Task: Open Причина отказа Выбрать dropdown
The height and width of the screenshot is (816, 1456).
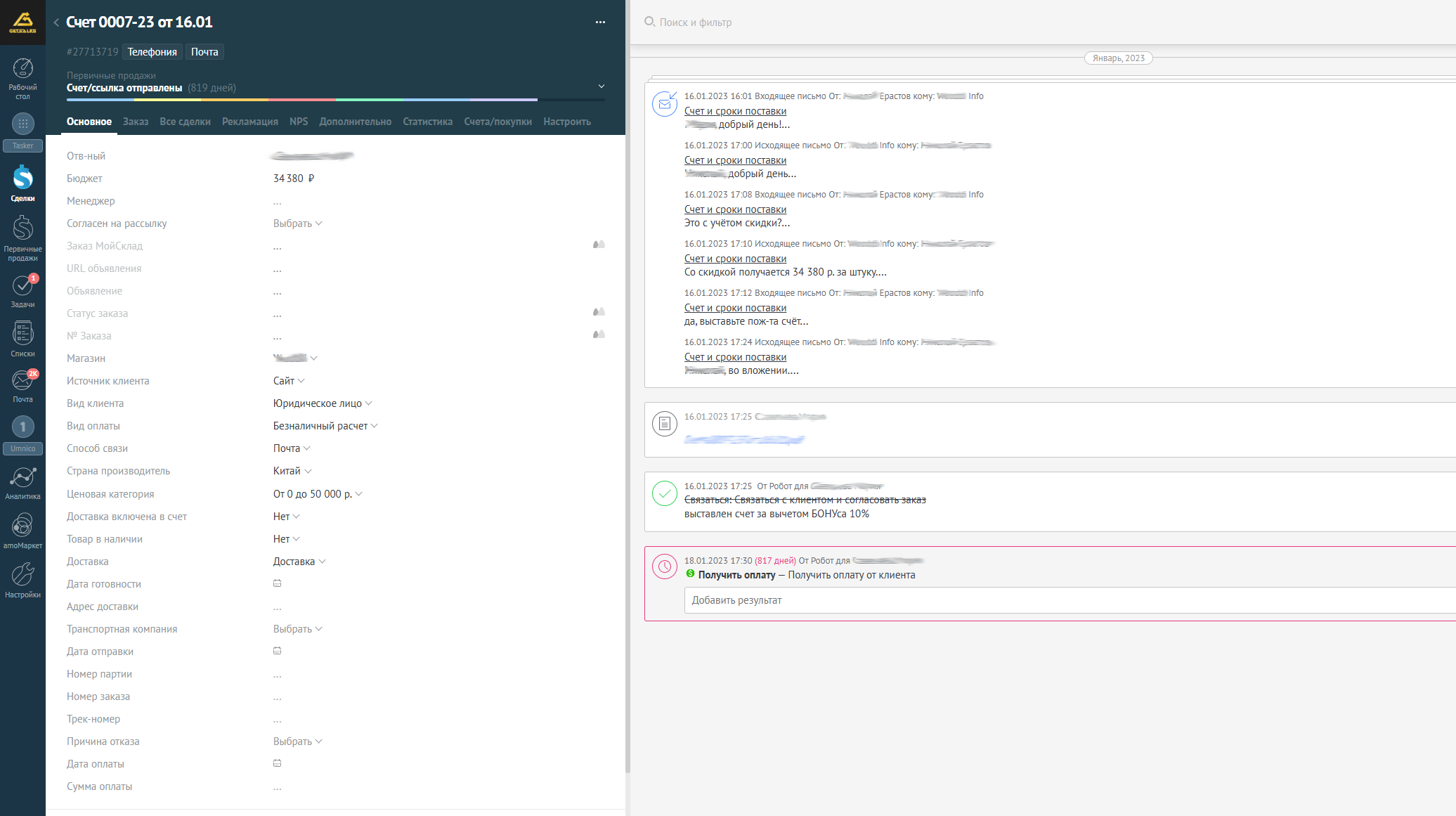Action: pyautogui.click(x=297, y=741)
